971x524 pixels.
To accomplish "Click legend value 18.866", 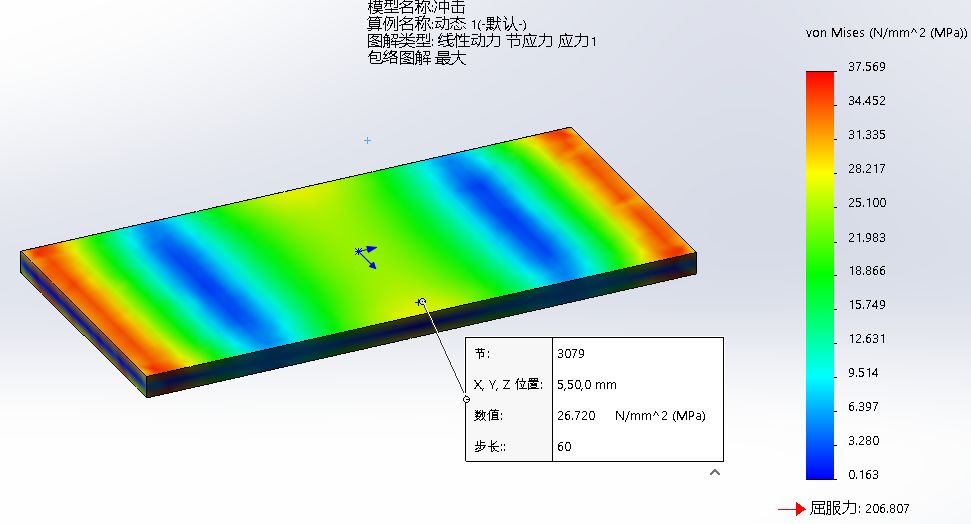I will 866,271.
